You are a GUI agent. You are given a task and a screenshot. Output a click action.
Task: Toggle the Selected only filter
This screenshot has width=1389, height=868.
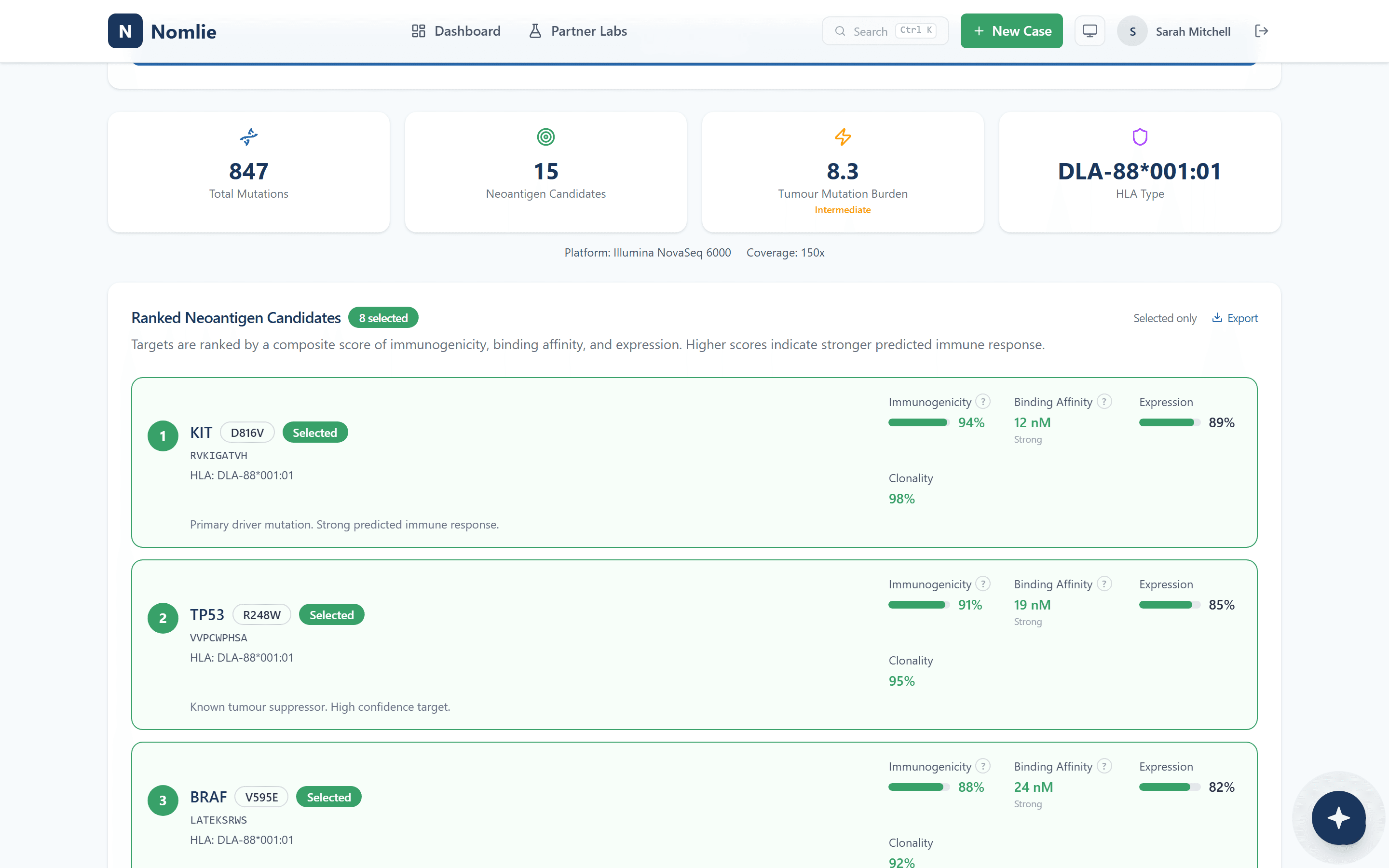(1165, 318)
